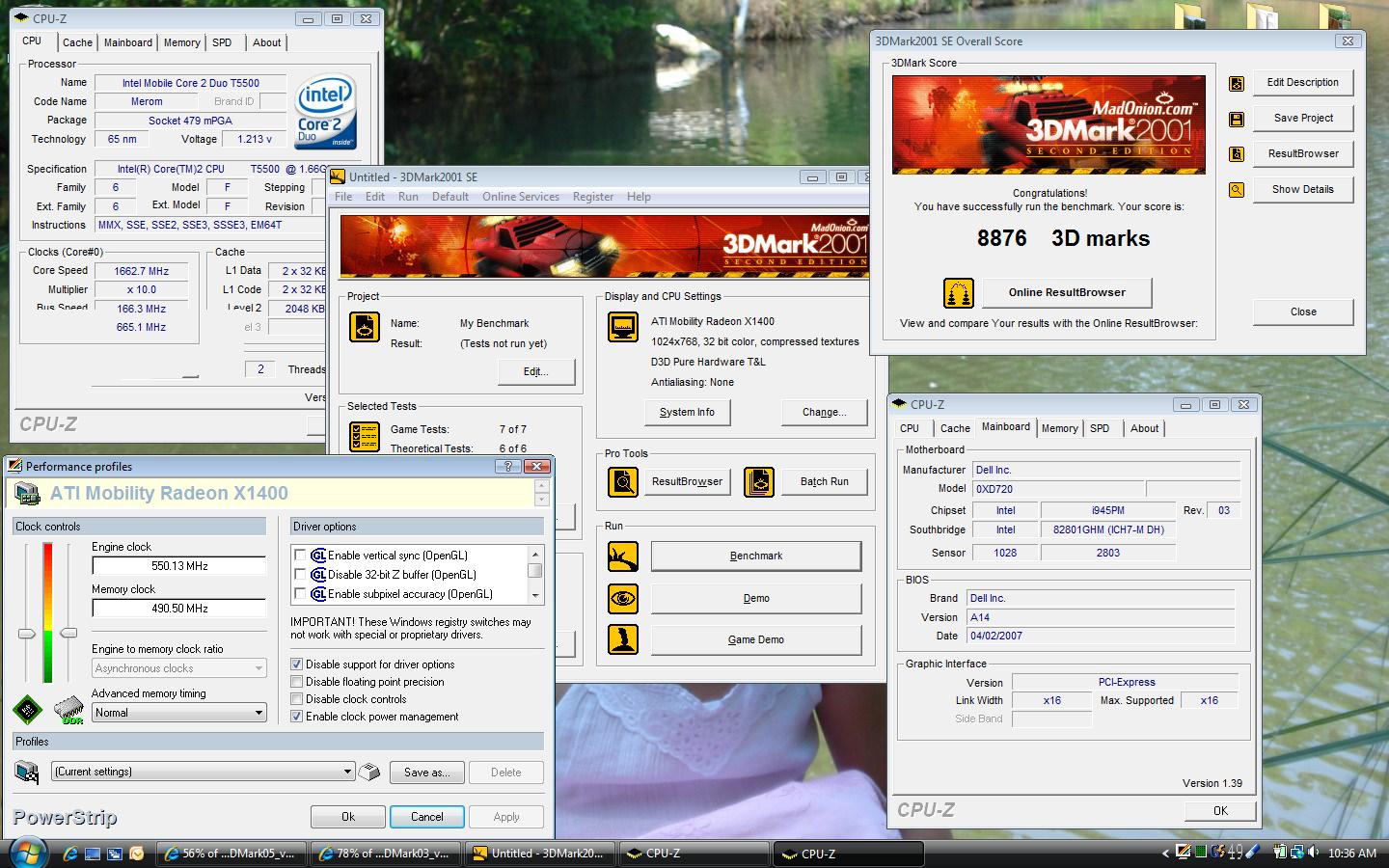Check Disable 32-bit Z buffer (OpenGL)

click(300, 575)
